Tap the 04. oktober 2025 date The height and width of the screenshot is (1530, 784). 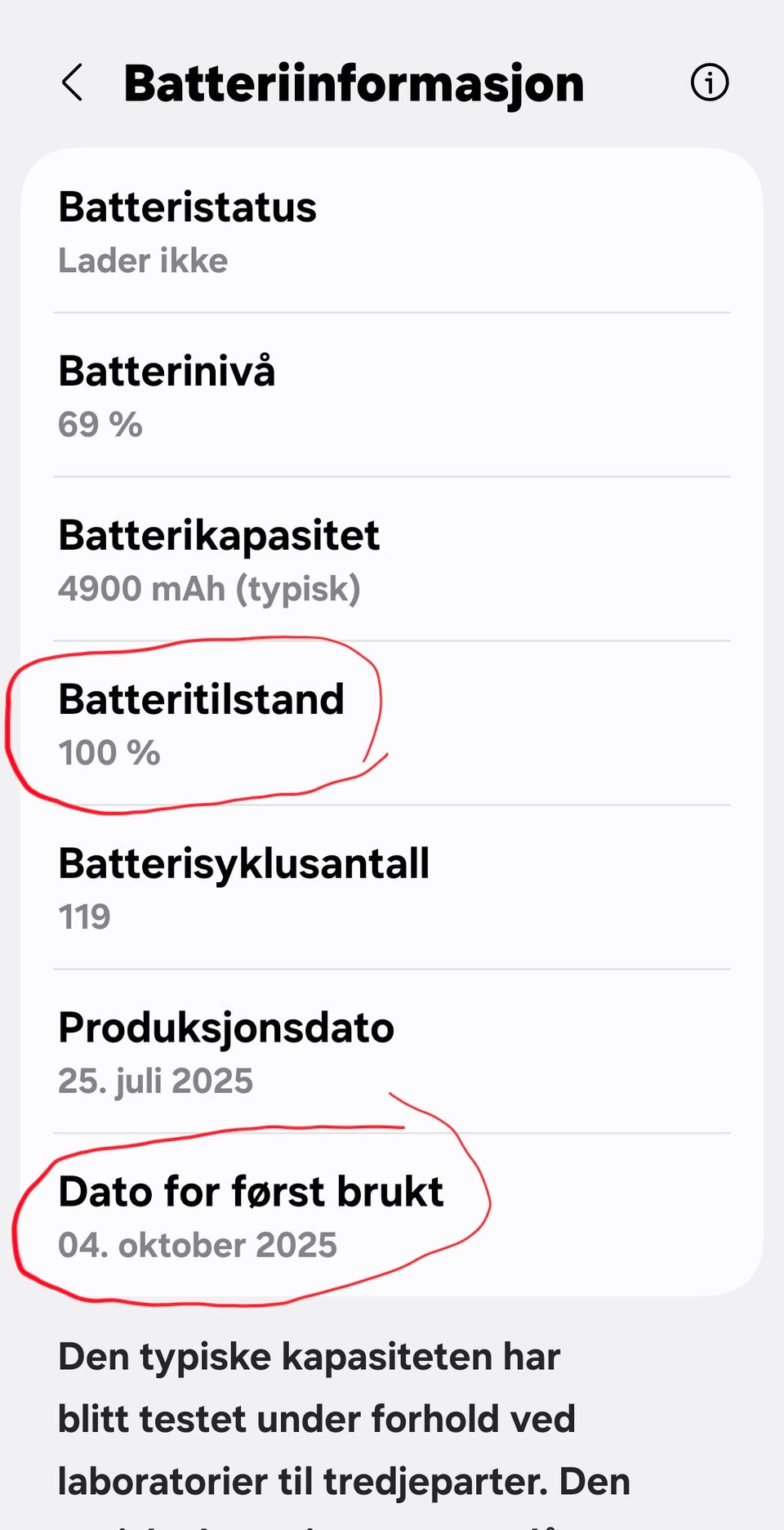click(x=198, y=1246)
